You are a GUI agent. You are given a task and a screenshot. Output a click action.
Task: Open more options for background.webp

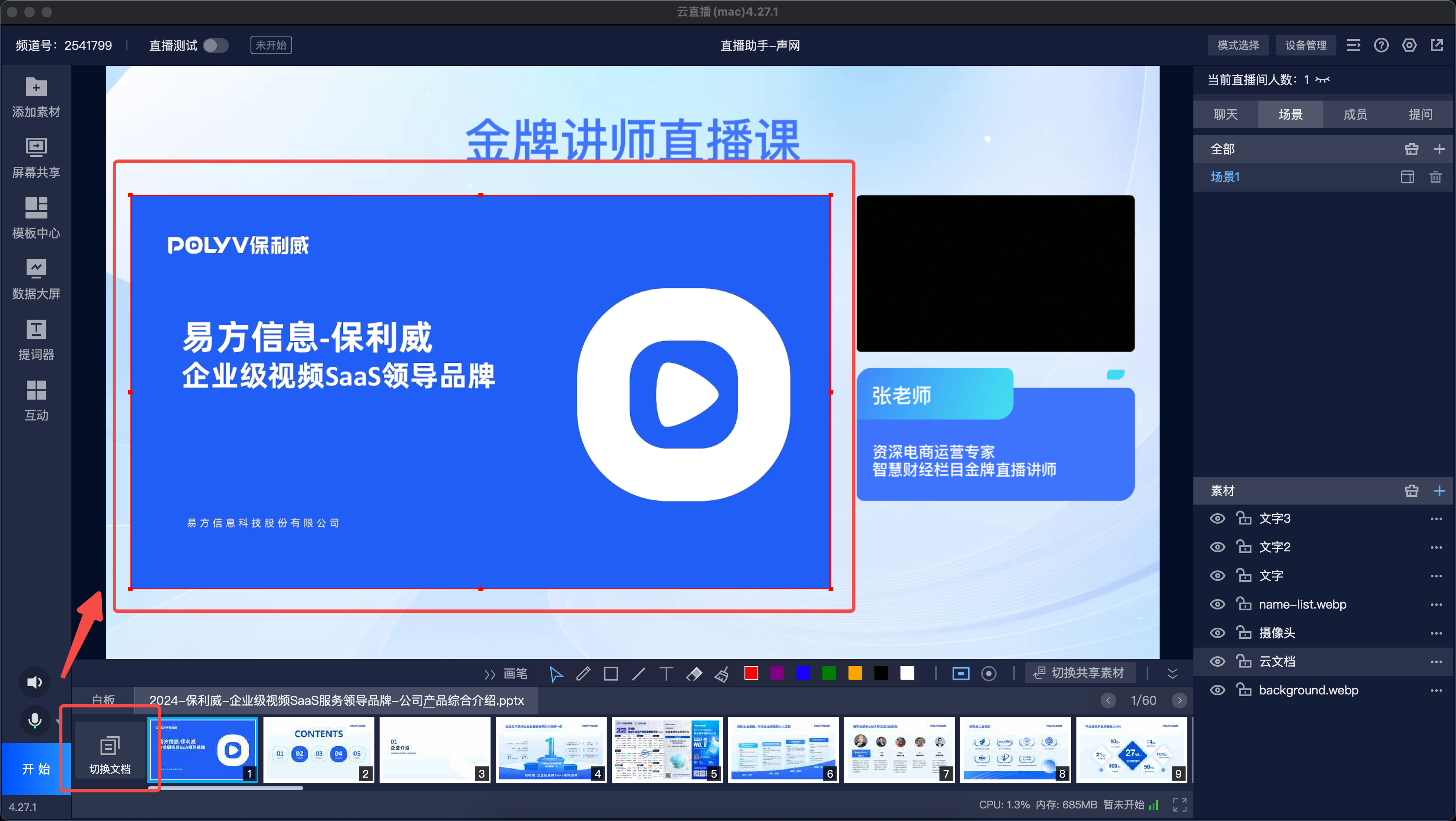pos(1436,691)
